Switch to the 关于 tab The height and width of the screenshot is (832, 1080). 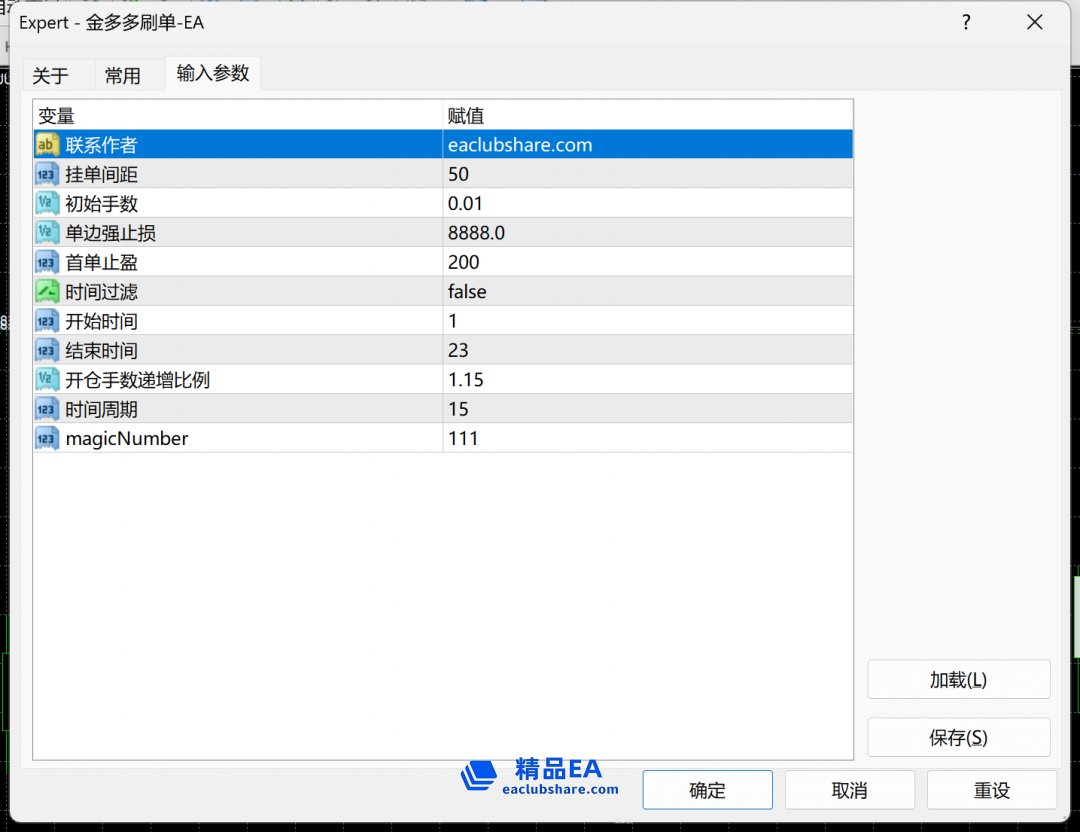tap(51, 76)
